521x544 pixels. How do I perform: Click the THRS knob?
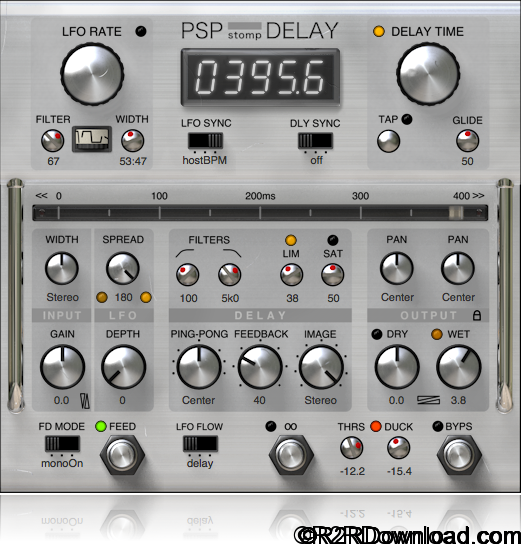coord(352,448)
